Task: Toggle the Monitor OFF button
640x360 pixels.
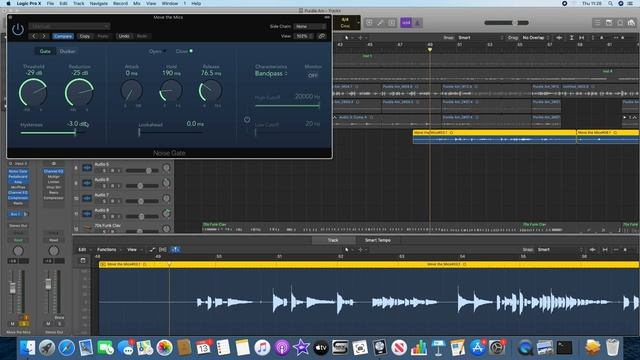Action: 313,76
